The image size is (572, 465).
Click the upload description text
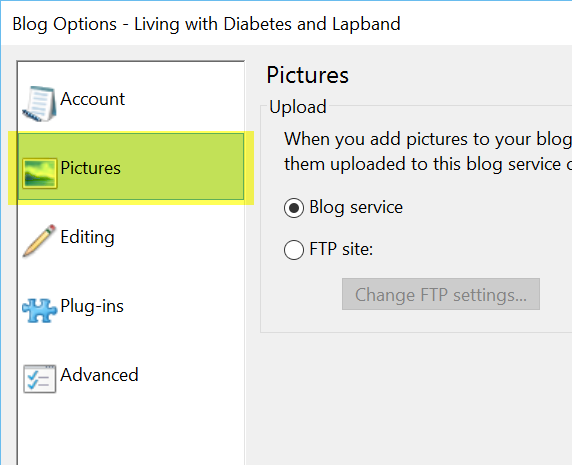428,151
